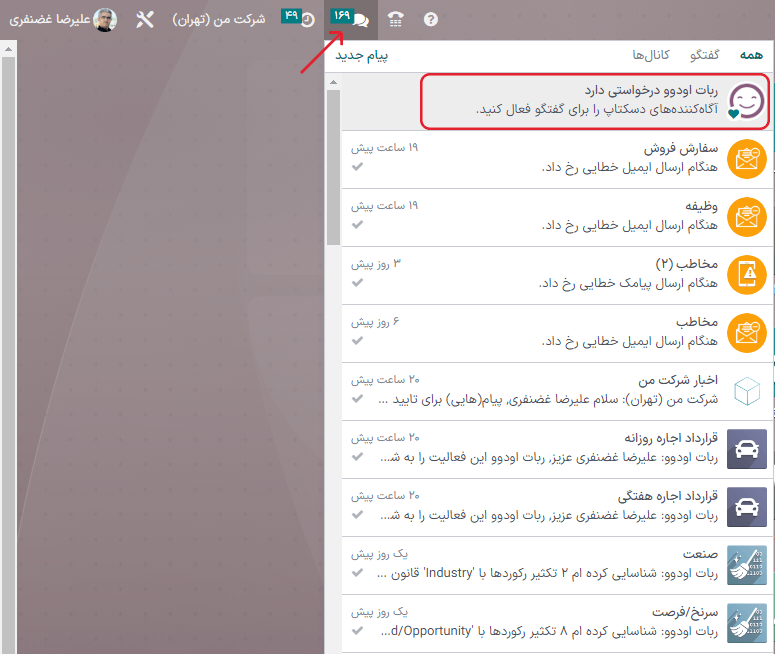Click the پیام جدید button
Screen dimensions: 775x654
[x=361, y=55]
